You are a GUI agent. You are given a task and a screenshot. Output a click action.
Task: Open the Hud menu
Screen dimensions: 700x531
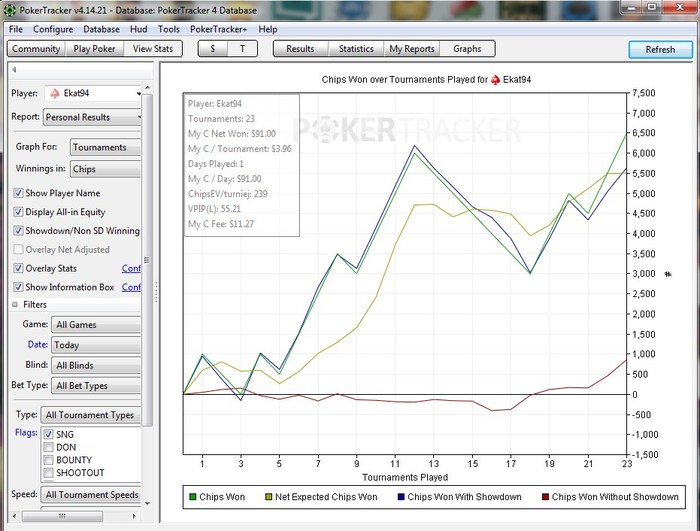coord(138,29)
